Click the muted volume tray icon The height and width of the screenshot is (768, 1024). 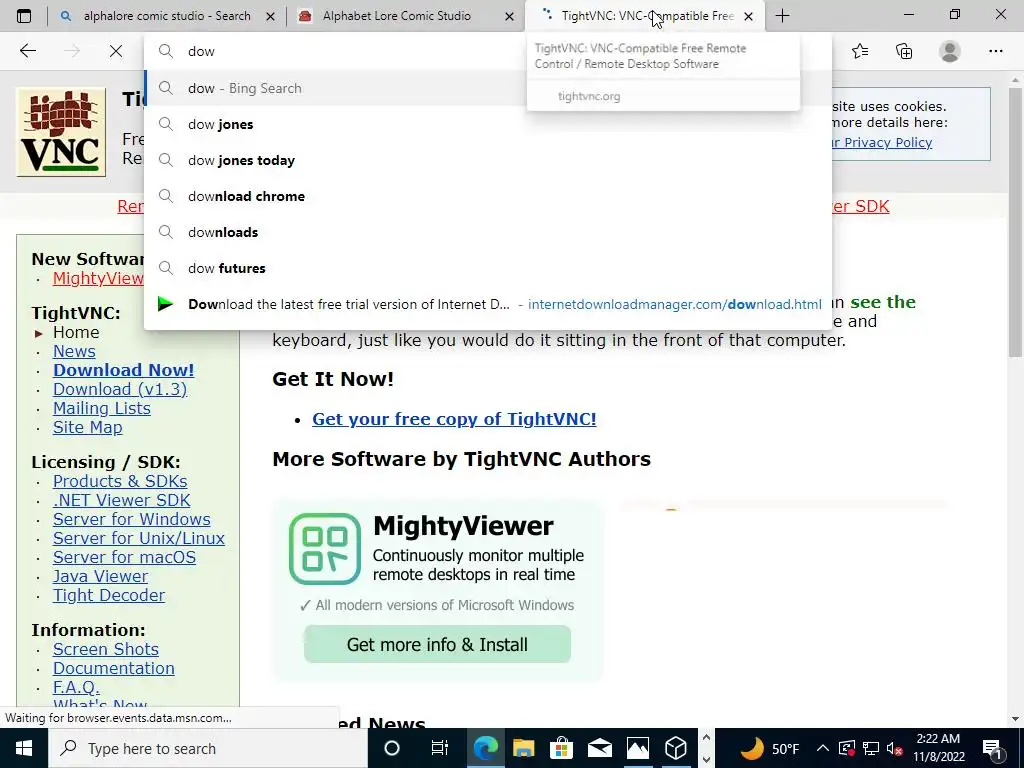(x=895, y=748)
